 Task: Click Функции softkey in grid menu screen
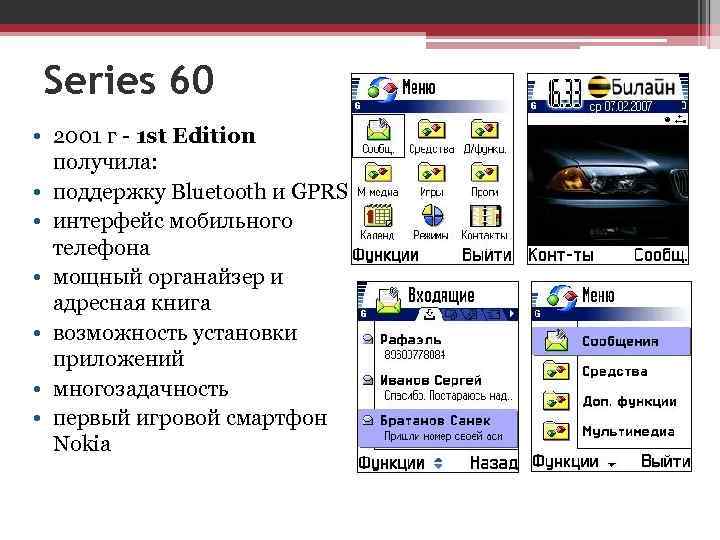[385, 255]
